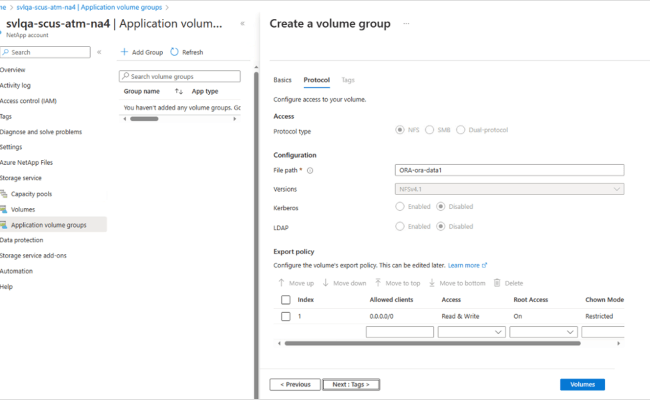Click the File path input field
Screen dimensions: 650x400
click(x=509, y=170)
